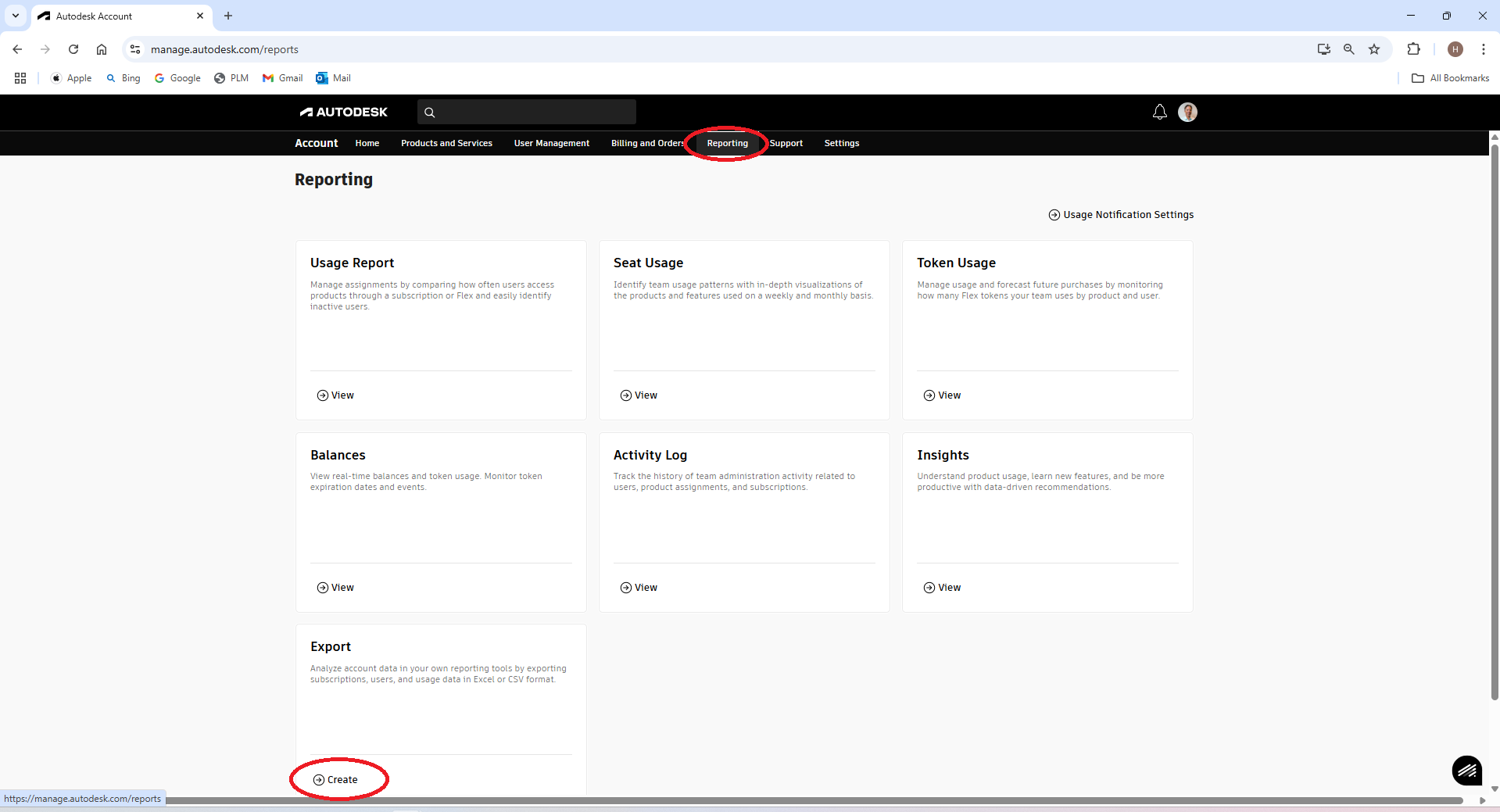Open Usage Notification Settings link
The image size is (1500, 812).
(1121, 215)
